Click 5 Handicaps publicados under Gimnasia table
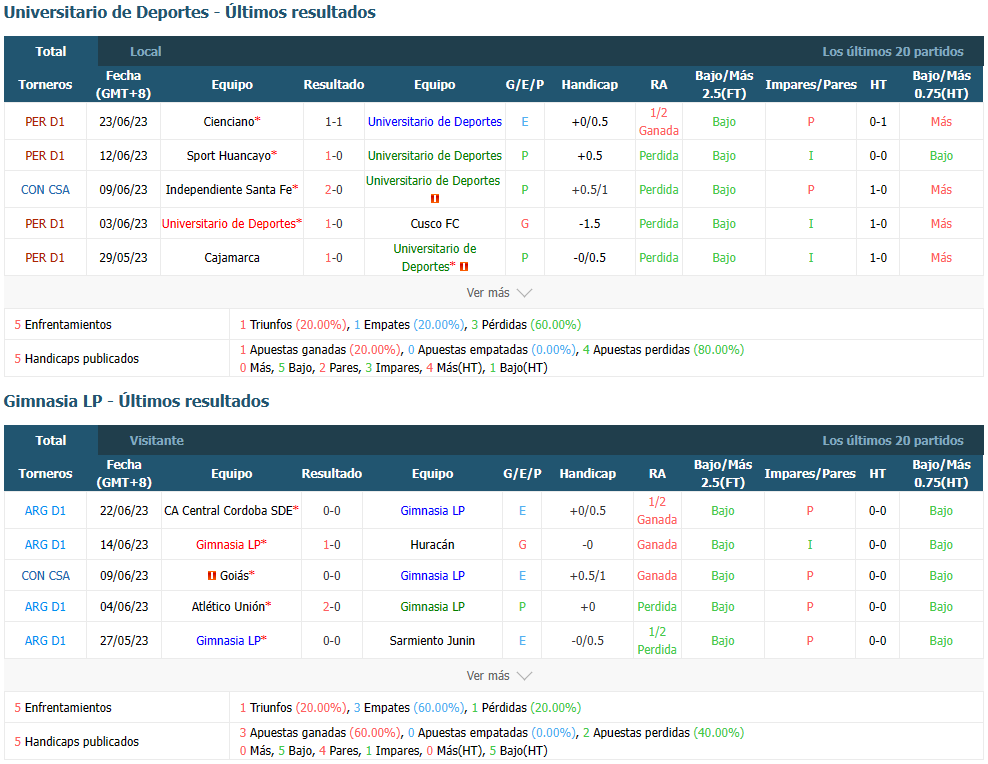The width and height of the screenshot is (988, 764). pyautogui.click(x=76, y=742)
